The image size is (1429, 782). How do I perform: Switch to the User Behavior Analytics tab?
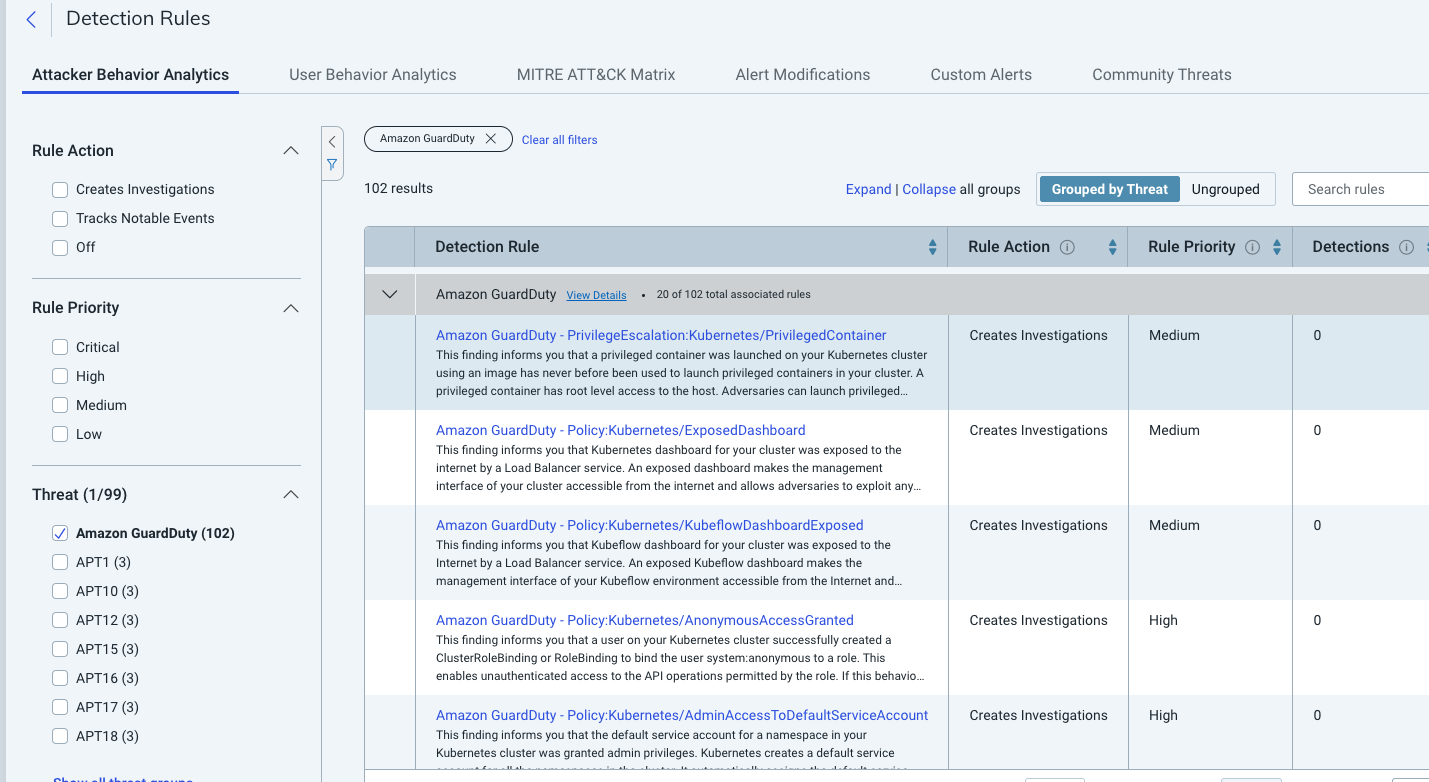(372, 74)
